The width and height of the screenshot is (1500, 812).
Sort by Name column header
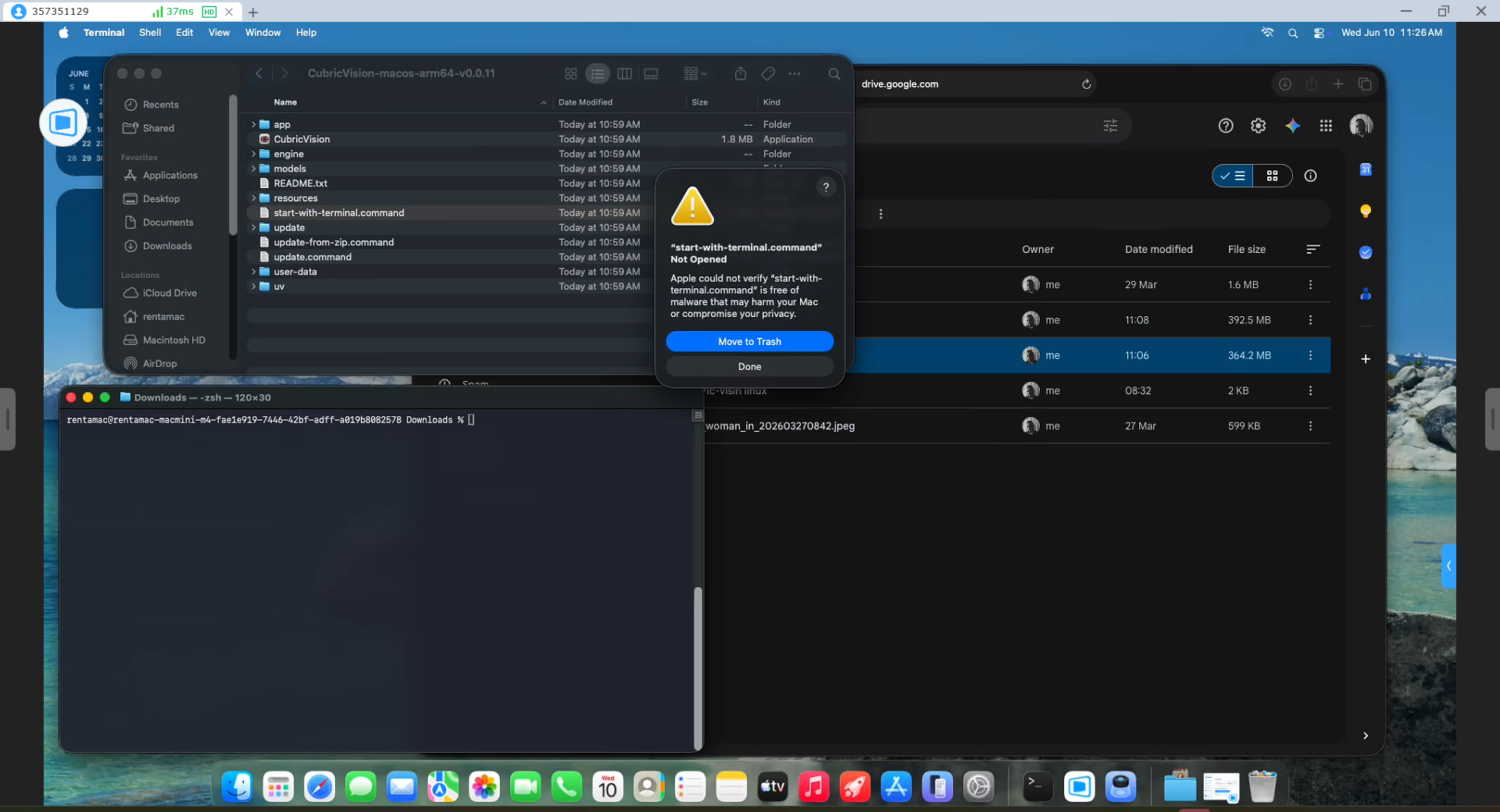285,102
